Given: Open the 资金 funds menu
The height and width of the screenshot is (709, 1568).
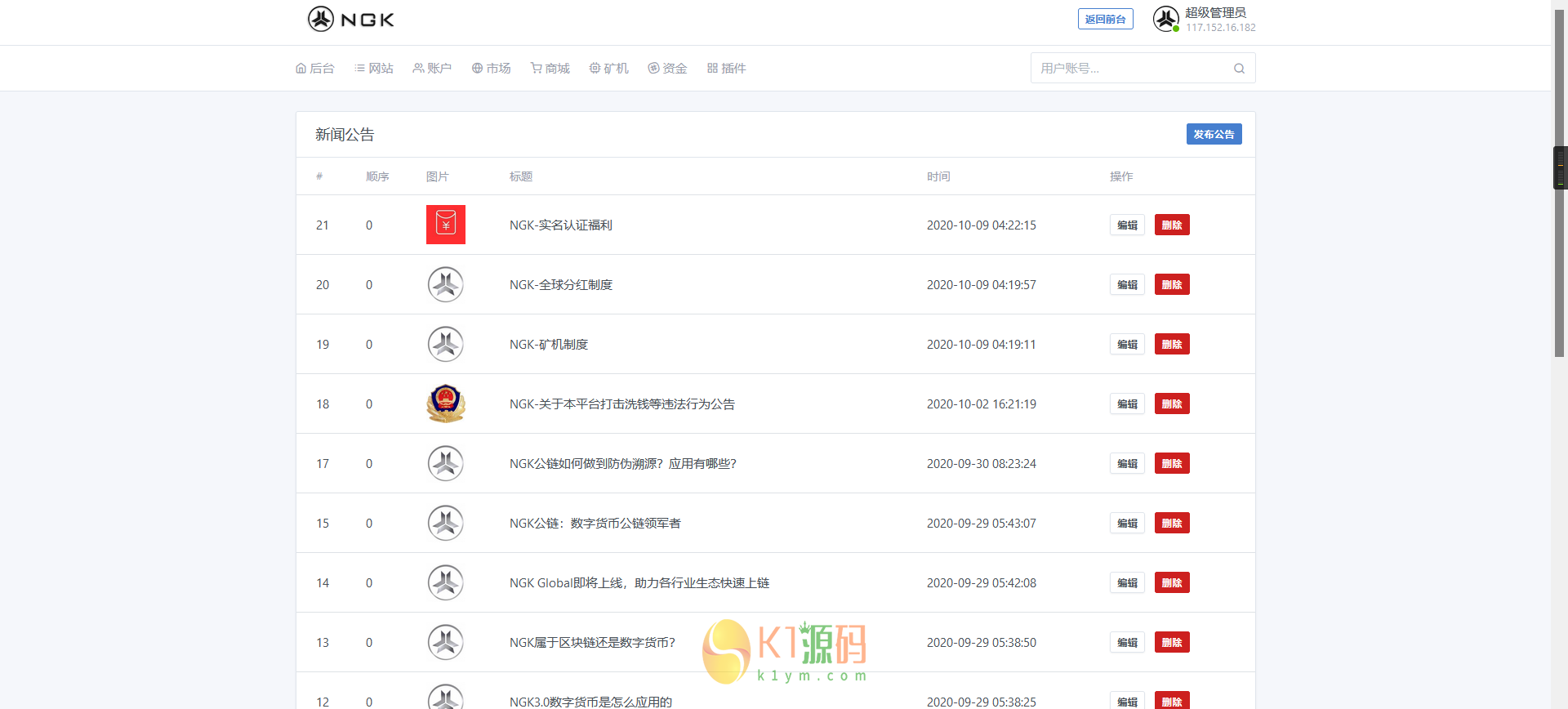Looking at the screenshot, I should pos(667,69).
